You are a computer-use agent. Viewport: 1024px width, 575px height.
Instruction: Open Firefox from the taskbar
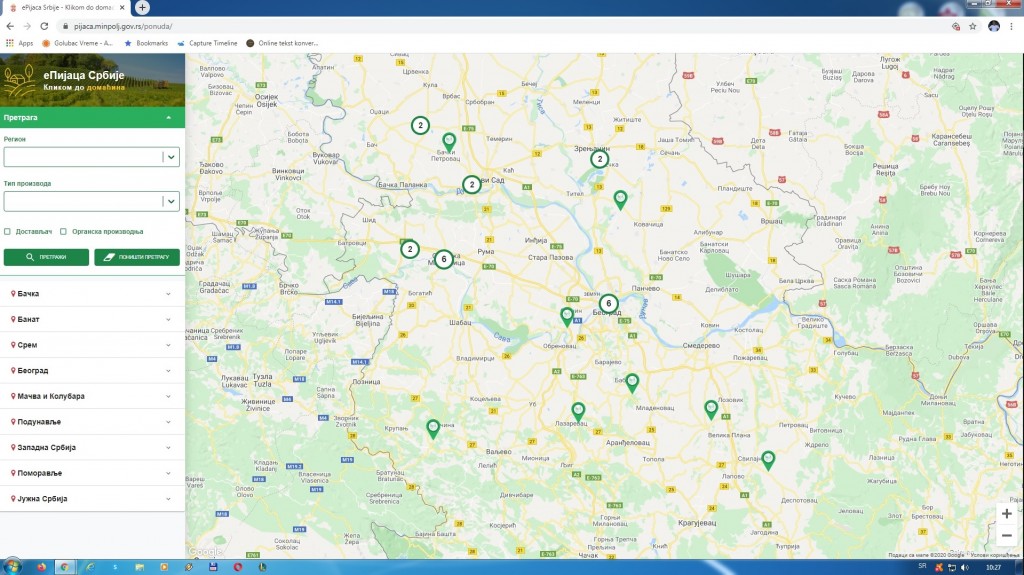pos(41,567)
